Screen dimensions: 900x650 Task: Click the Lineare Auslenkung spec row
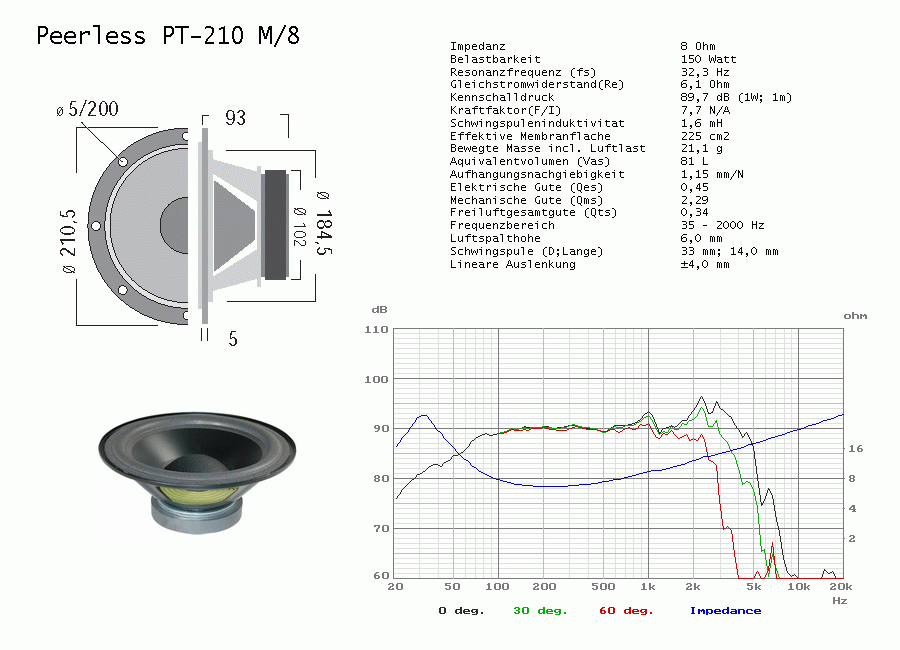click(x=512, y=264)
